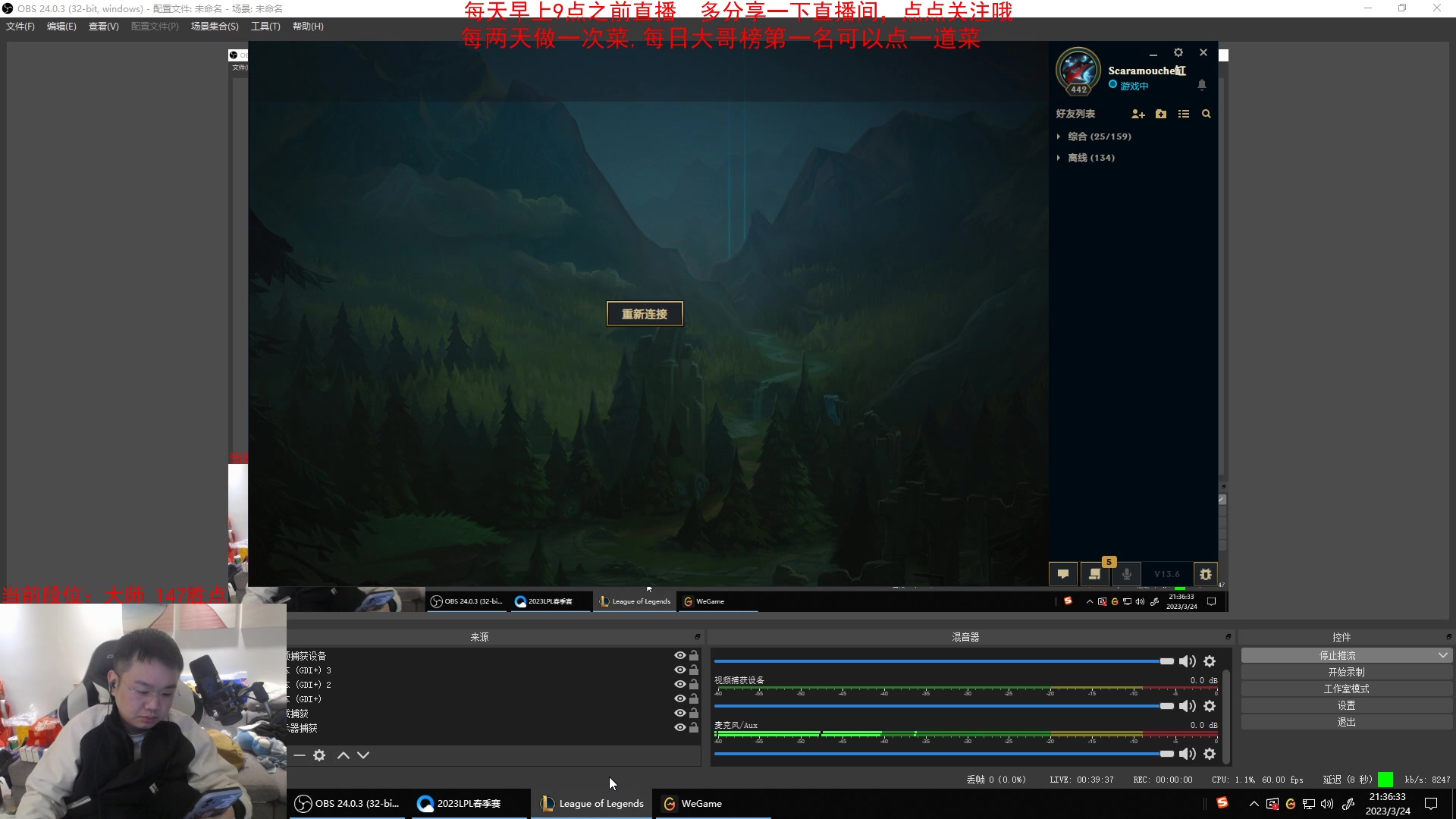Open the system tray volume icon

click(x=1327, y=804)
